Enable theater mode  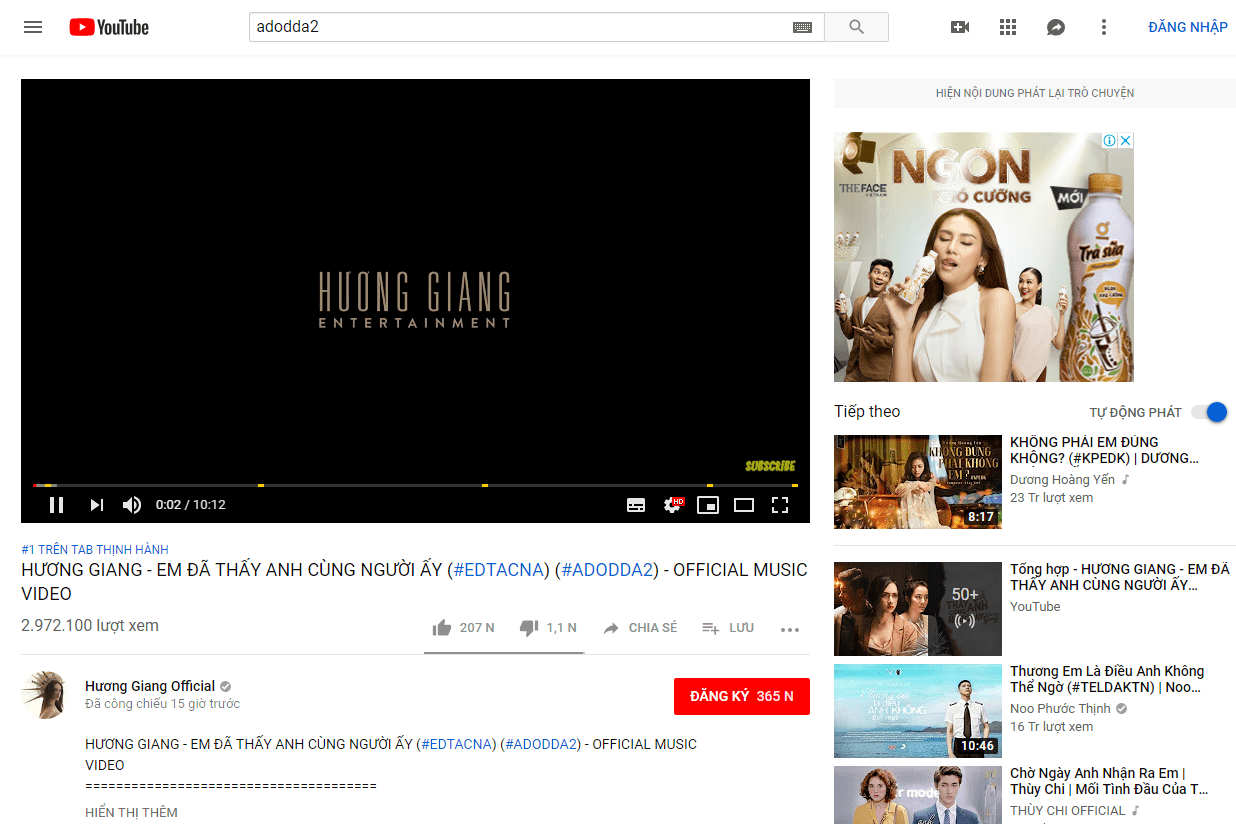click(x=744, y=505)
